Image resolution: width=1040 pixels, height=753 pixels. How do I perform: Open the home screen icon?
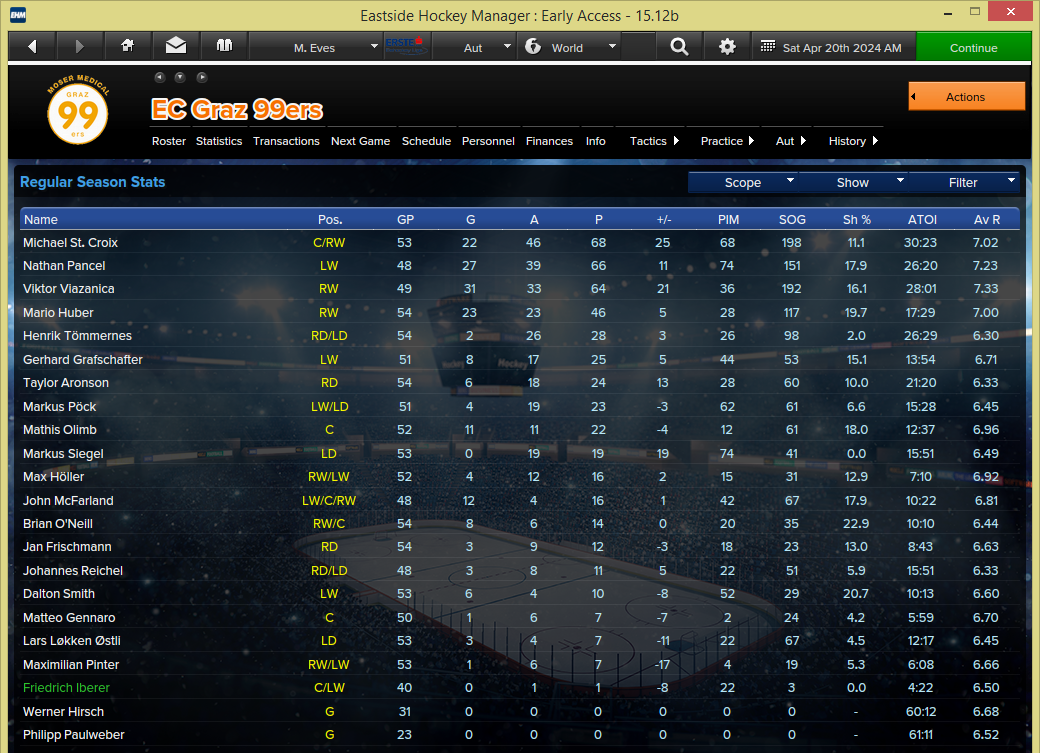[128, 46]
